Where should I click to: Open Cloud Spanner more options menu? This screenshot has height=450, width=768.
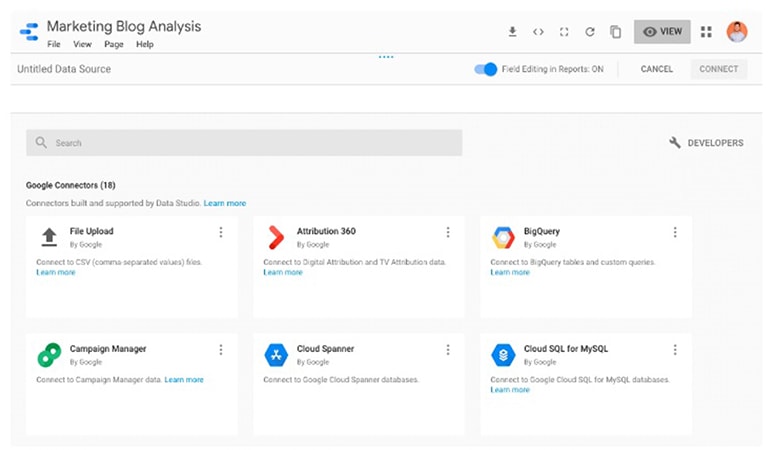click(448, 350)
